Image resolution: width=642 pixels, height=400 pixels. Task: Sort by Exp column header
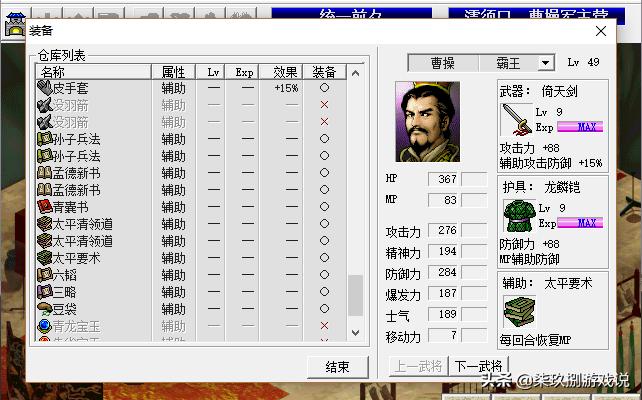[x=242, y=72]
